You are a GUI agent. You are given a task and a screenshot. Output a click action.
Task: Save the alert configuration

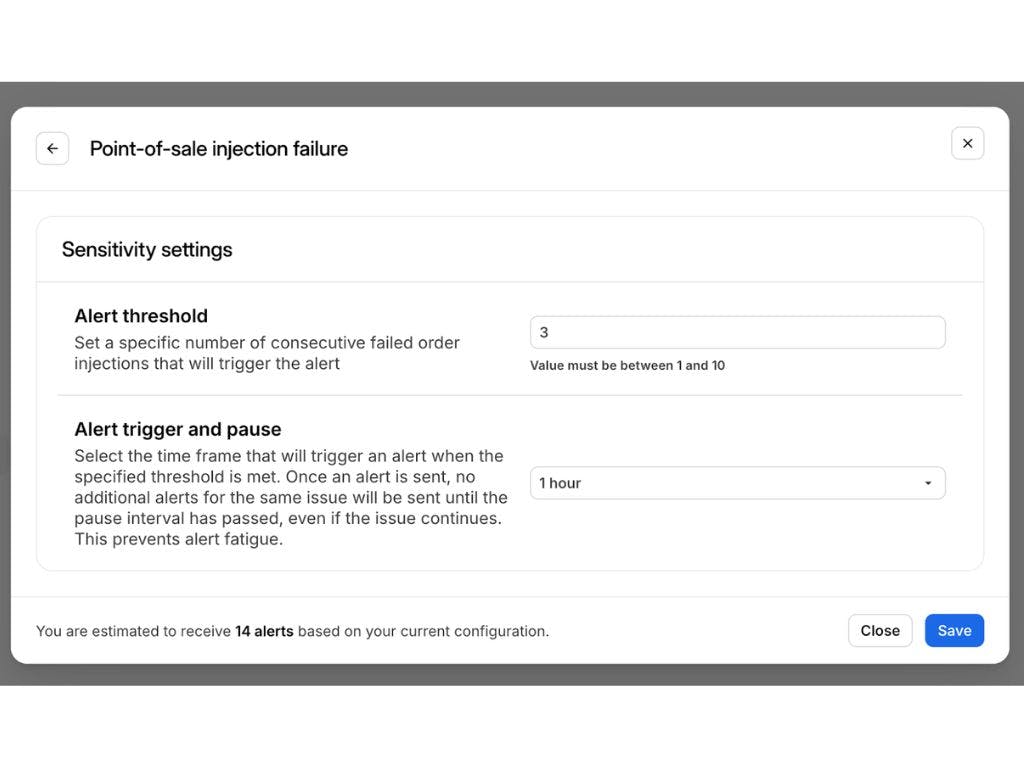click(954, 631)
